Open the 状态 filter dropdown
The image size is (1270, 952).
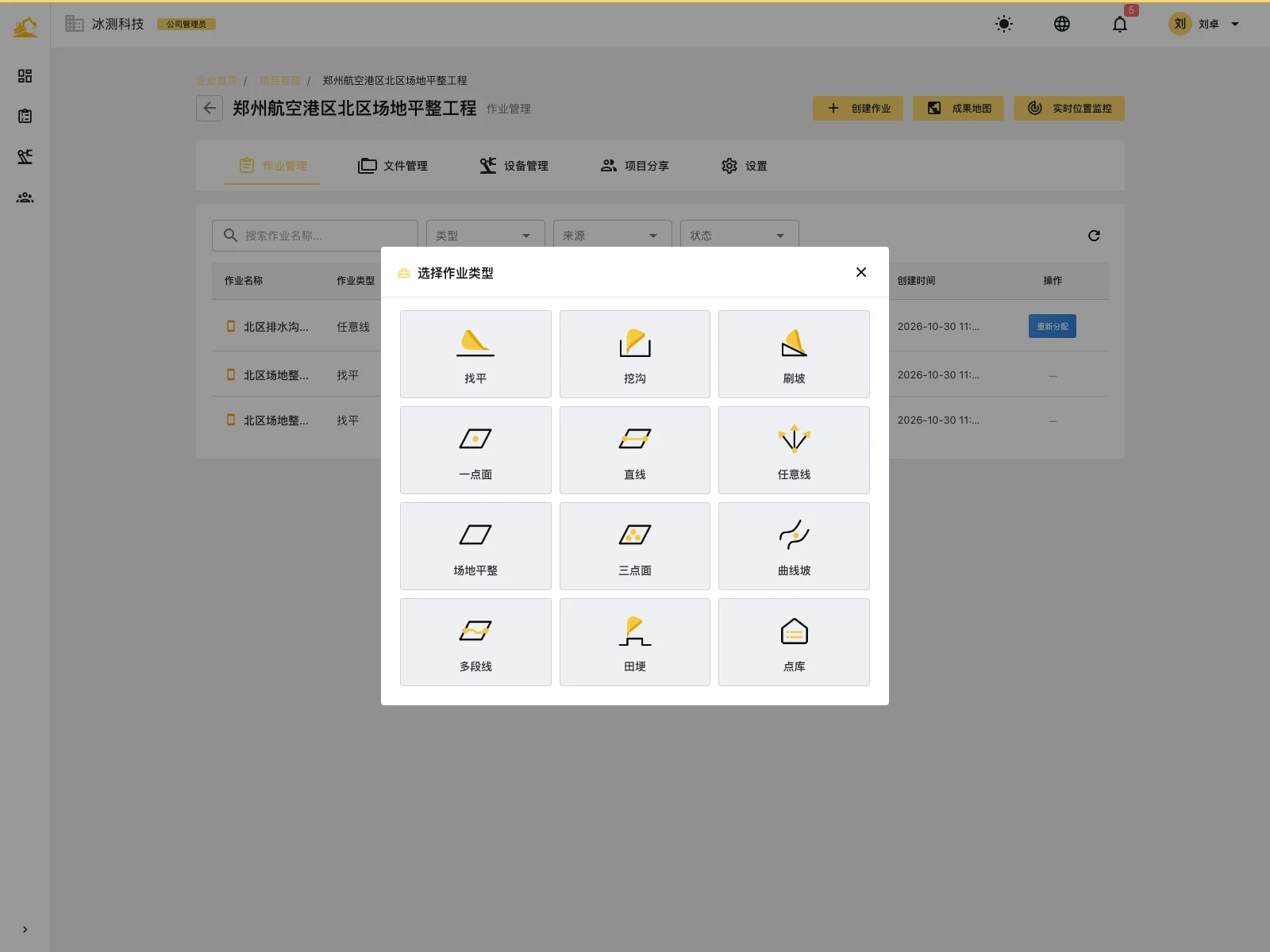tap(740, 236)
